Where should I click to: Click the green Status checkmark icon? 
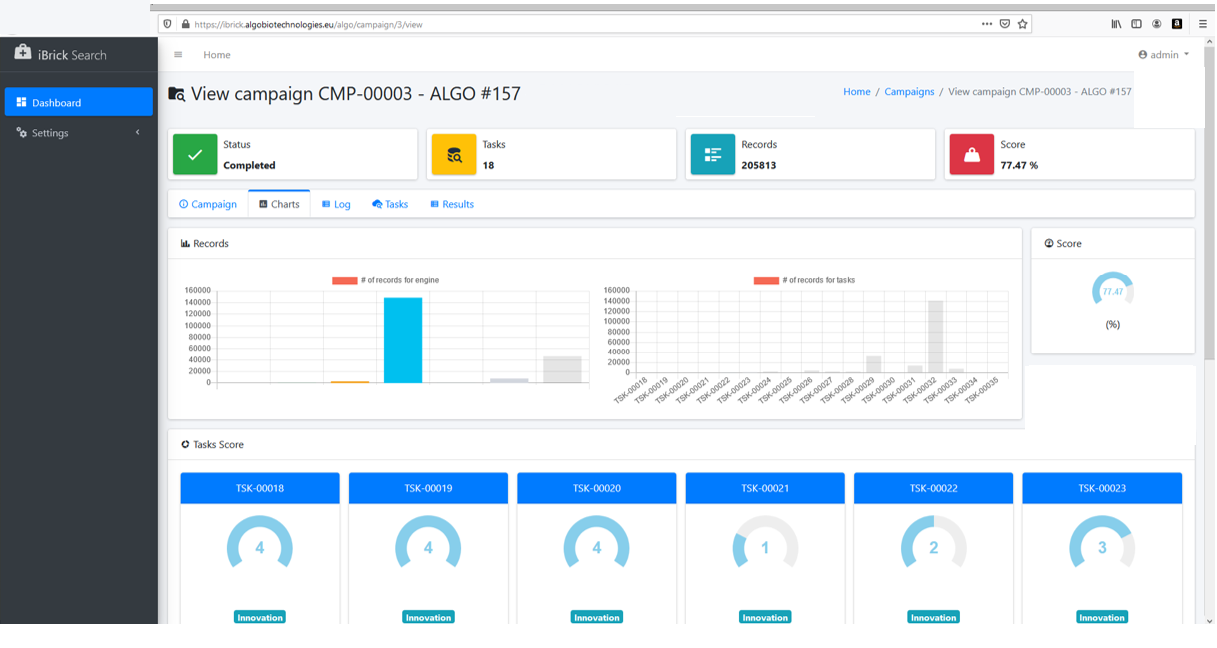coord(195,155)
